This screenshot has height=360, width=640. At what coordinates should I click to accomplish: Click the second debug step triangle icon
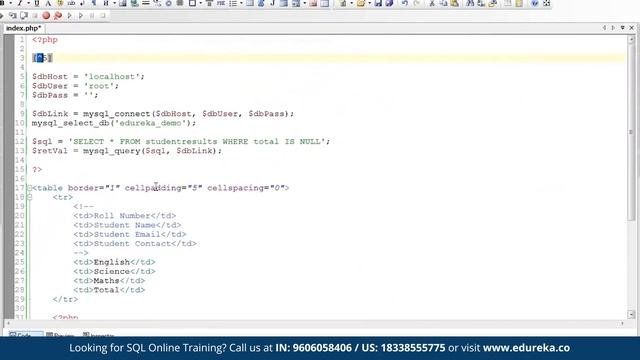pos(81,16)
